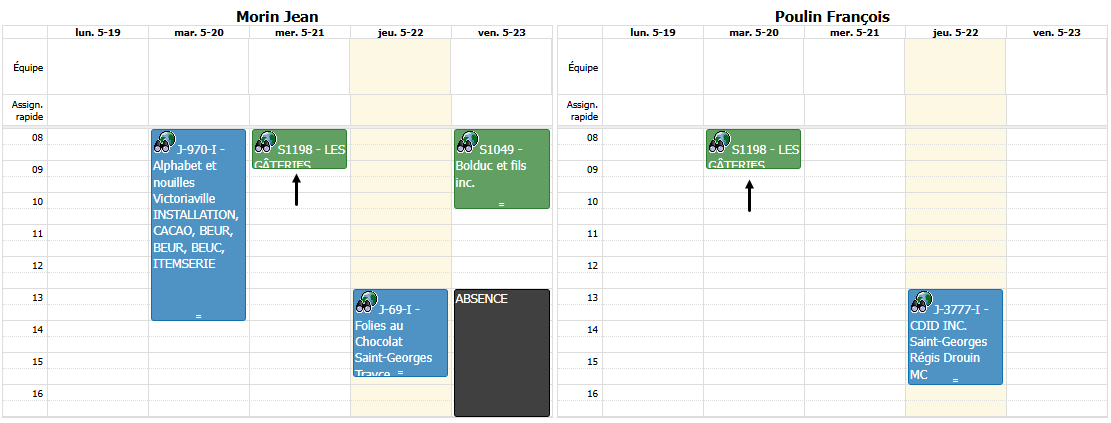Viewport: 1111px width, 423px height.
Task: Click resize handle at bottom of S1049 block
Action: 502,204
